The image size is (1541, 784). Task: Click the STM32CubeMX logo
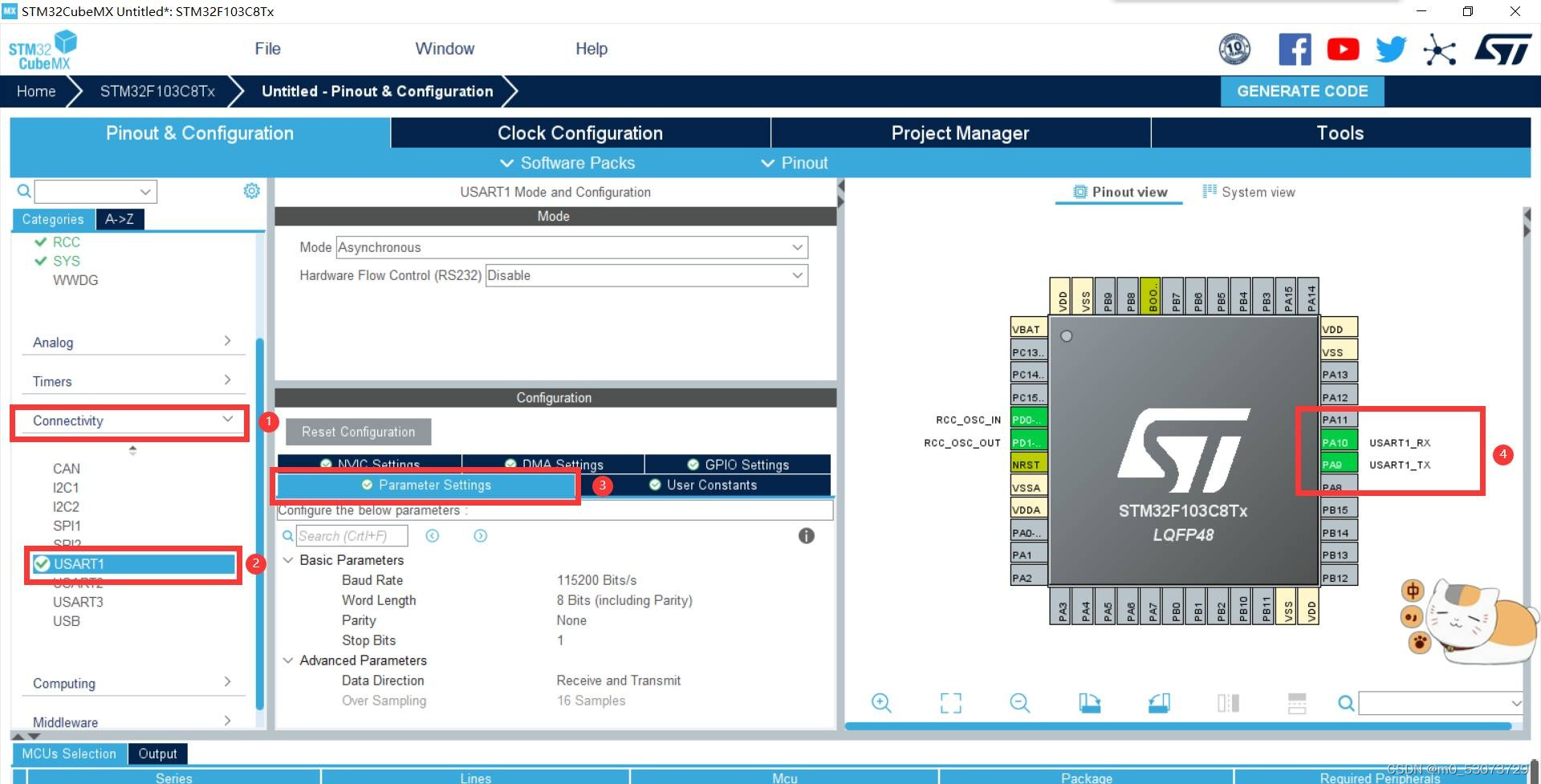point(43,50)
